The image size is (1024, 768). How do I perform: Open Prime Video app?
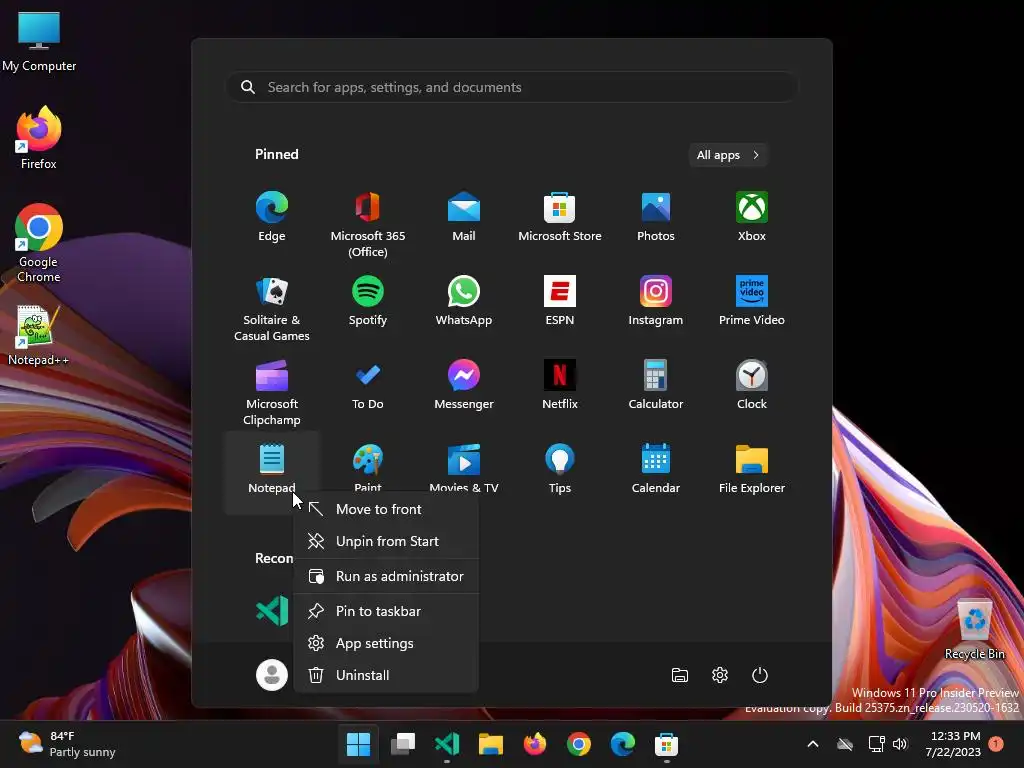pyautogui.click(x=752, y=302)
